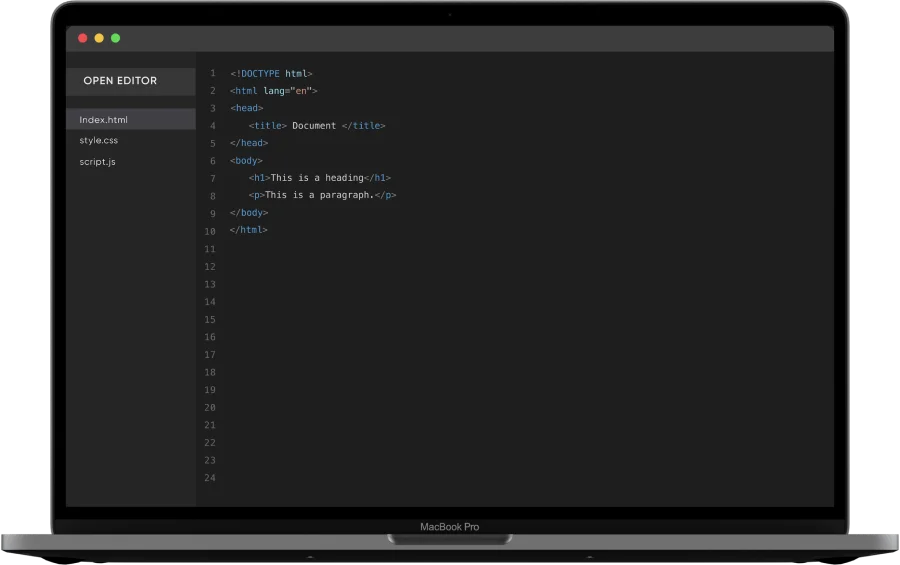The height and width of the screenshot is (565, 900).
Task: Place cursor on the word Document in title
Action: click(314, 126)
